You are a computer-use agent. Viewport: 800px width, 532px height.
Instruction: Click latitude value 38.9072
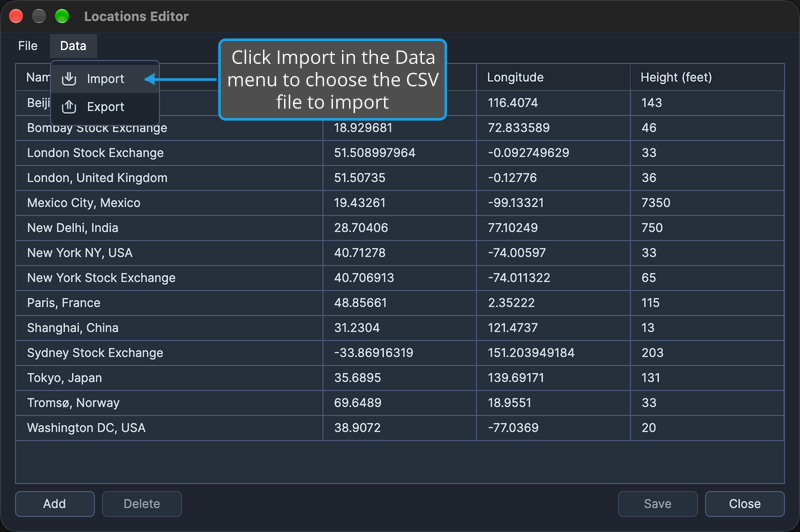[357, 428]
